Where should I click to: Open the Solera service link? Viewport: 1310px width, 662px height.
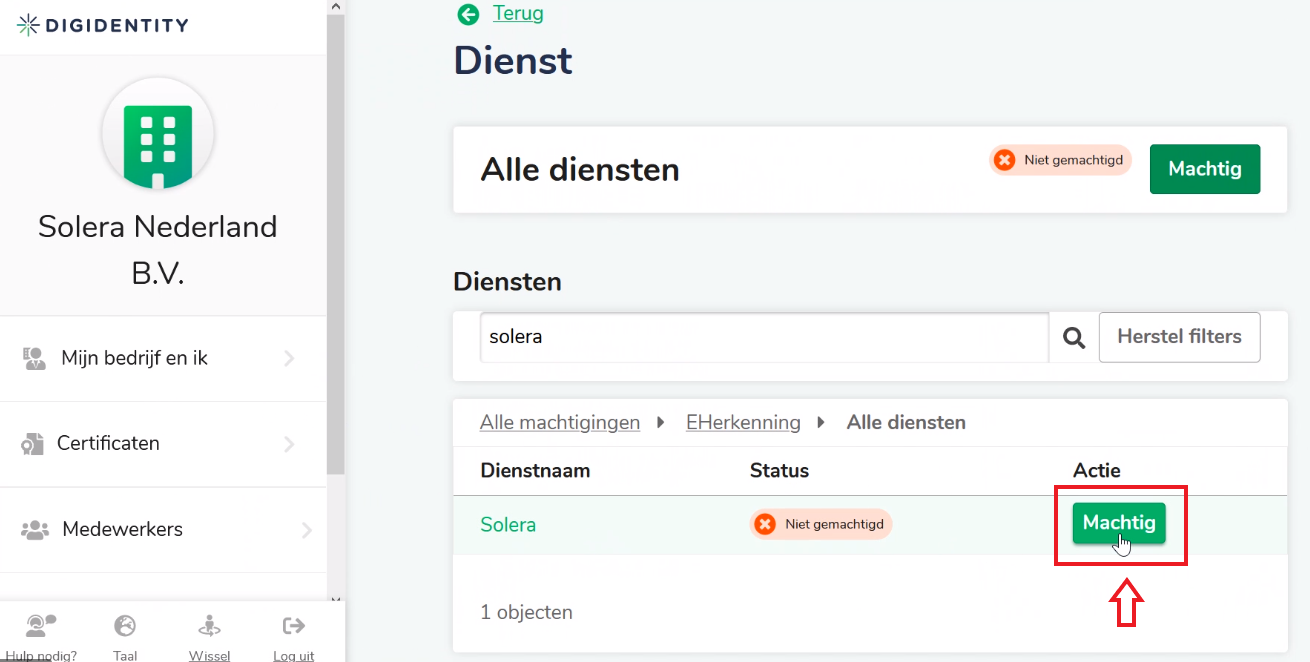click(508, 524)
